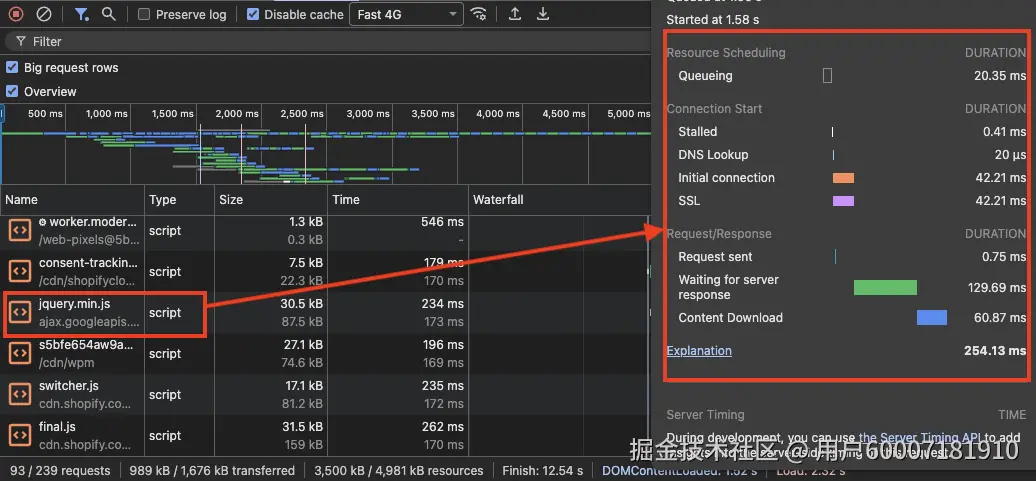Screen dimensions: 1036x481
Task: Click the 500 ms overview timeline marker
Action: (x=45, y=114)
